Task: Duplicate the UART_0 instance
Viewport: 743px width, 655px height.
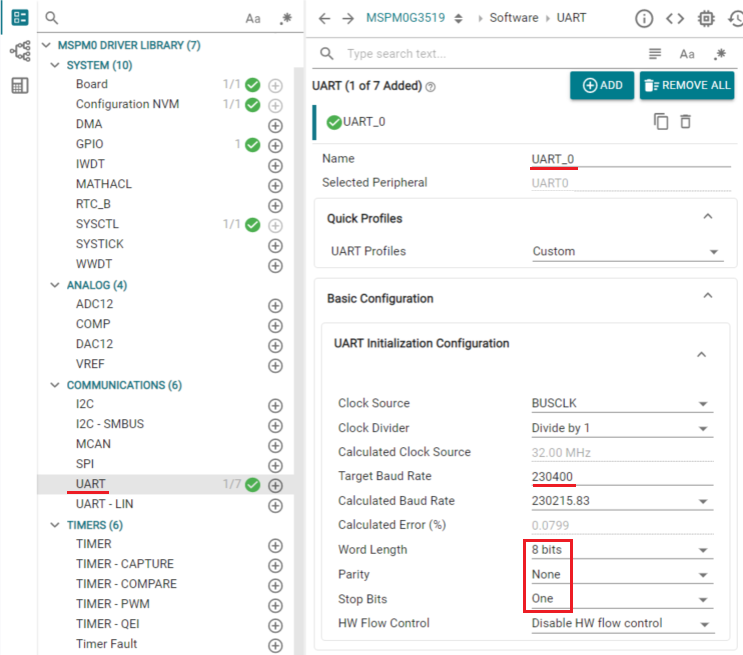Action: 660,121
